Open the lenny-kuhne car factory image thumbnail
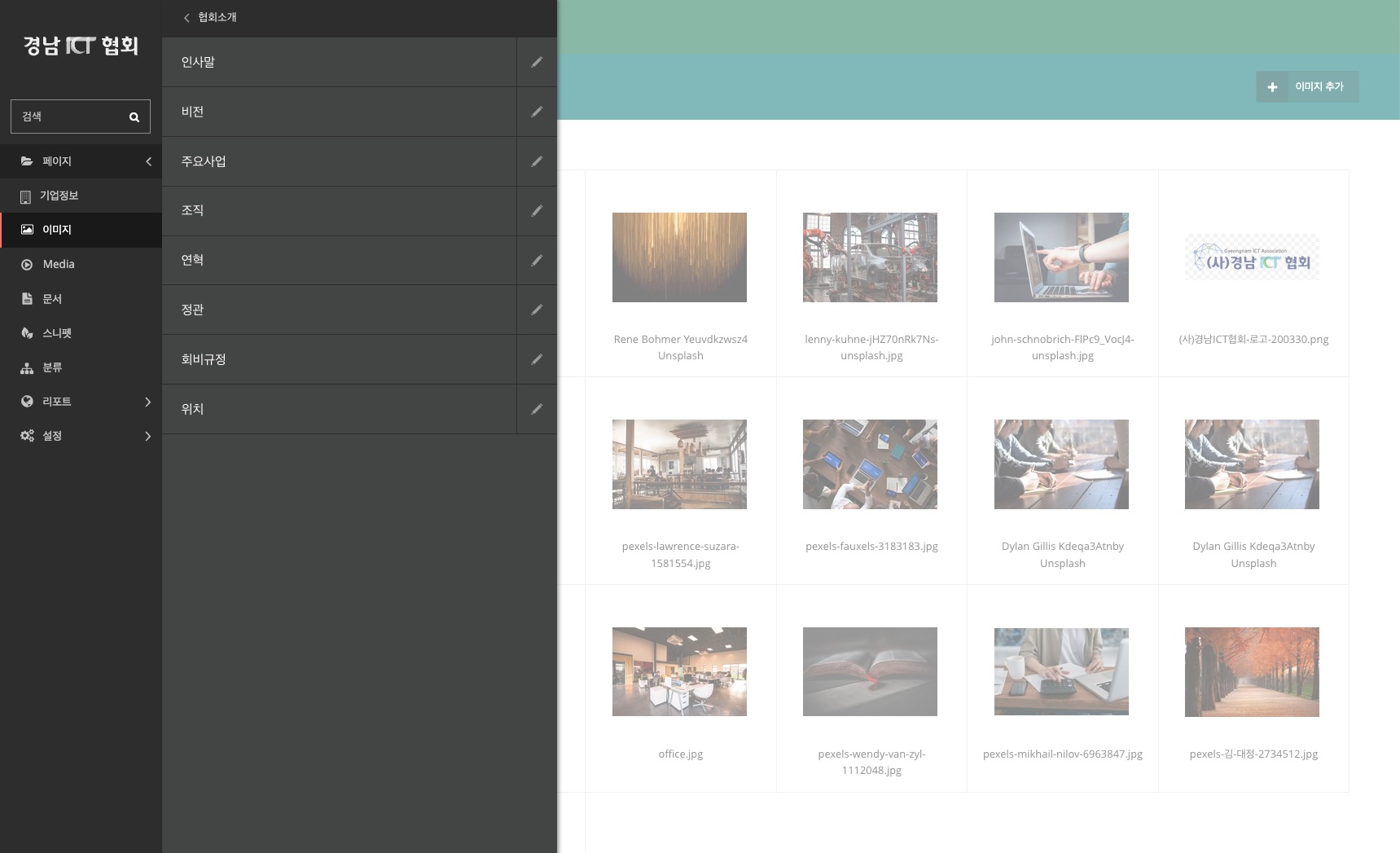This screenshot has width=1400, height=853. point(870,257)
